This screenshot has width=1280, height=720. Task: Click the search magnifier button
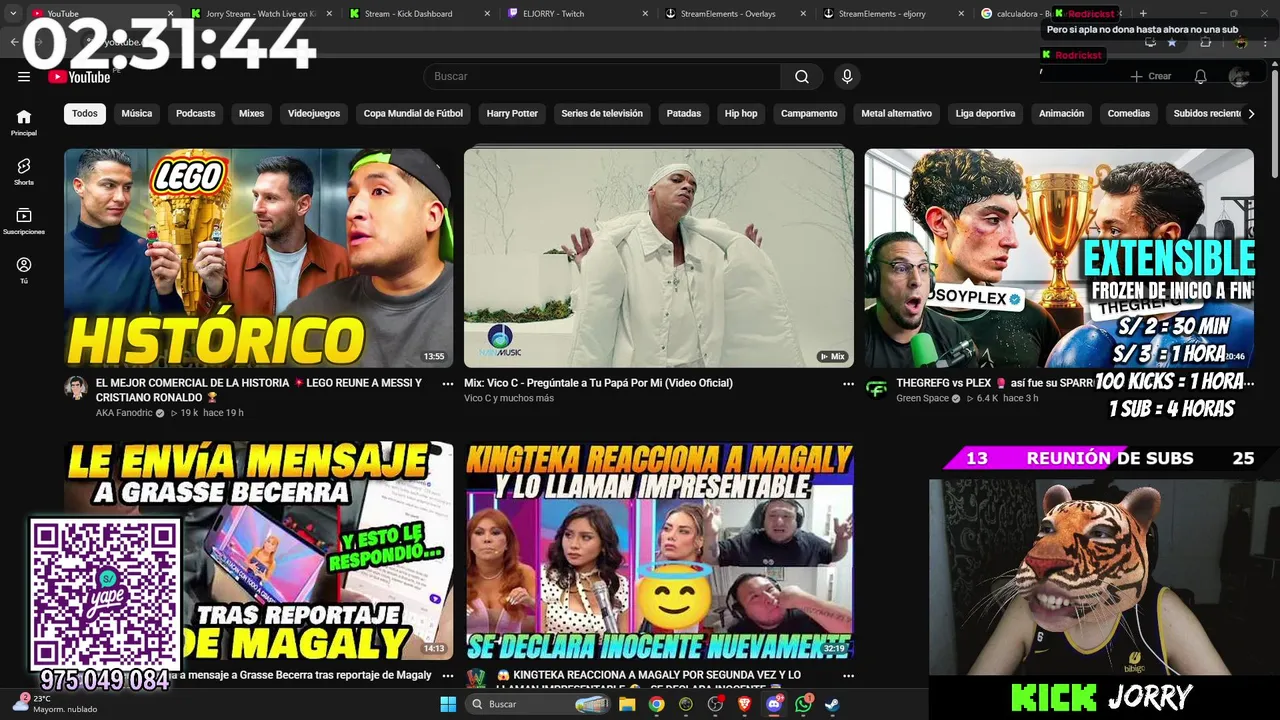coord(802,77)
